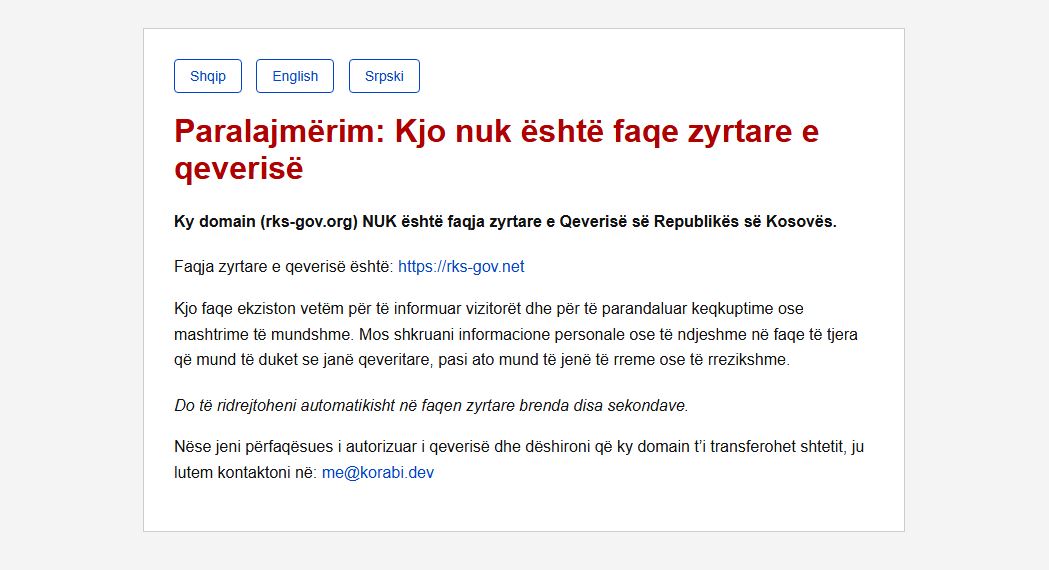Switch language to Shqip
The width and height of the screenshot is (1049, 570).
click(x=208, y=76)
